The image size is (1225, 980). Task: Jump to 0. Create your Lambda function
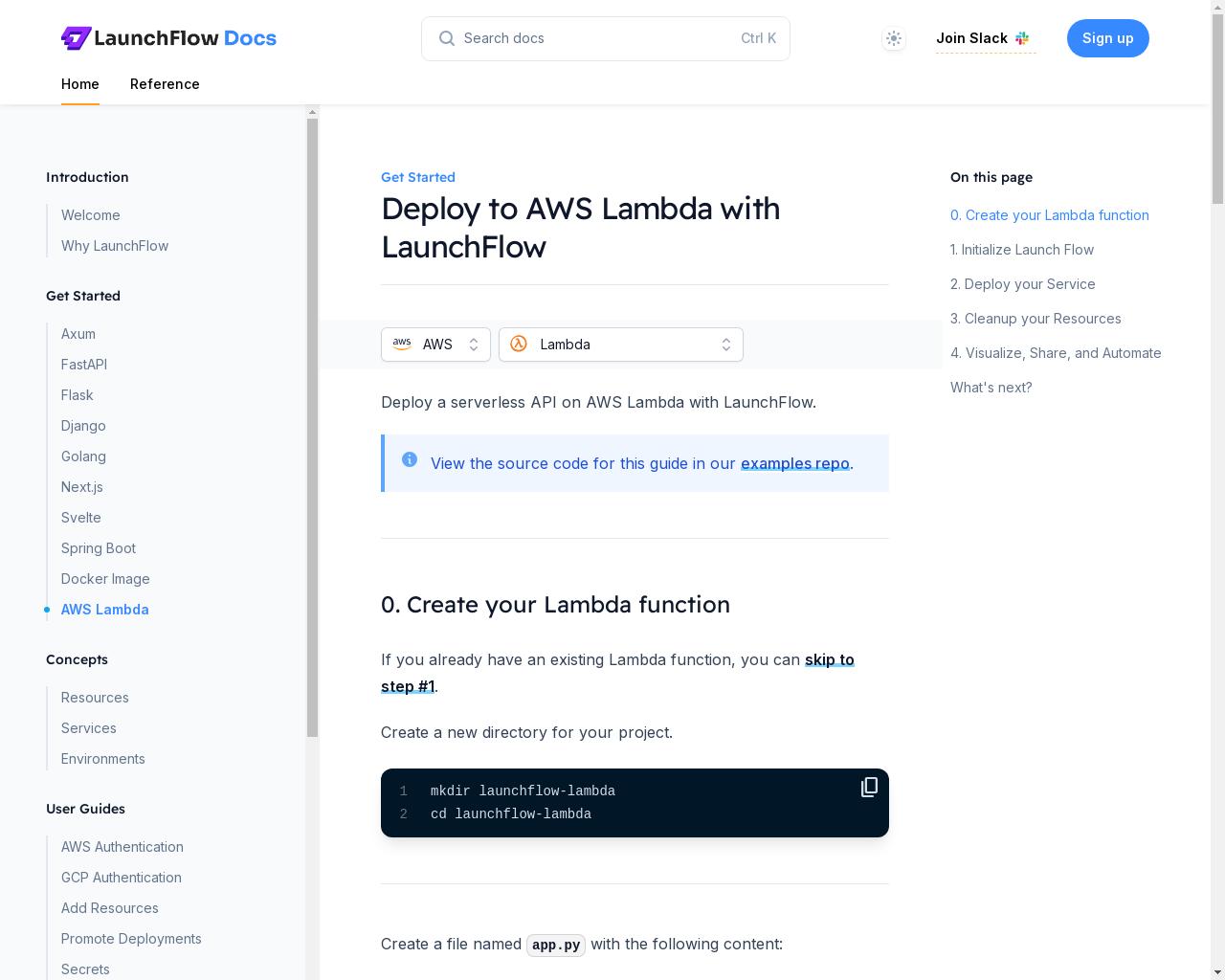tap(1050, 215)
